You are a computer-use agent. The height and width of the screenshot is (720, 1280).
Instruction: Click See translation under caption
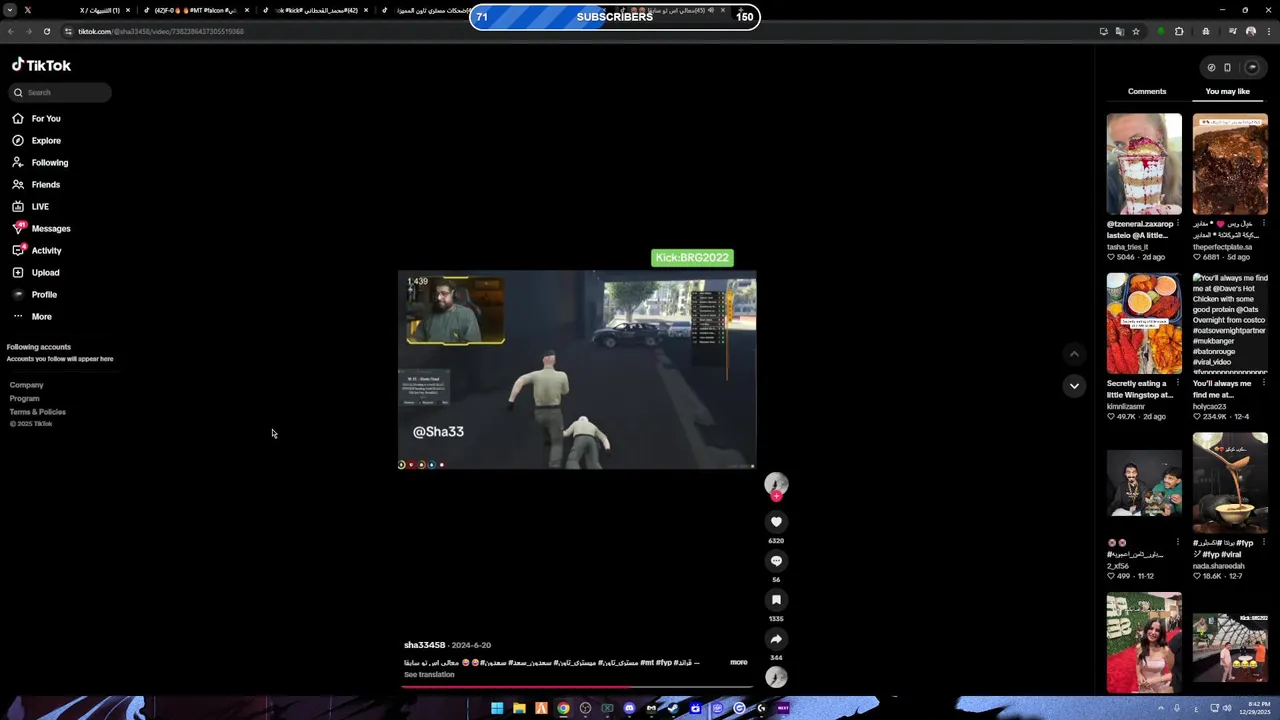[429, 674]
